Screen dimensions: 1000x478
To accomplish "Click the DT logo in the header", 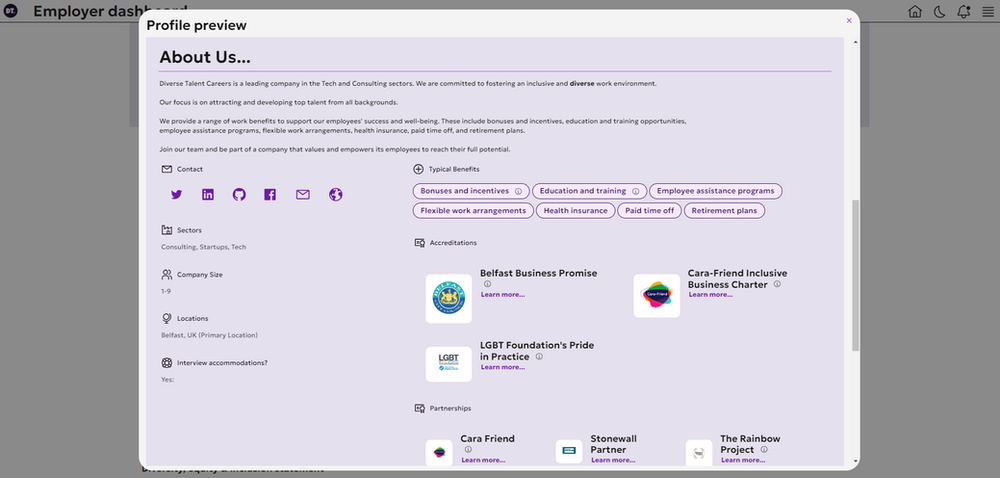I will (x=11, y=11).
